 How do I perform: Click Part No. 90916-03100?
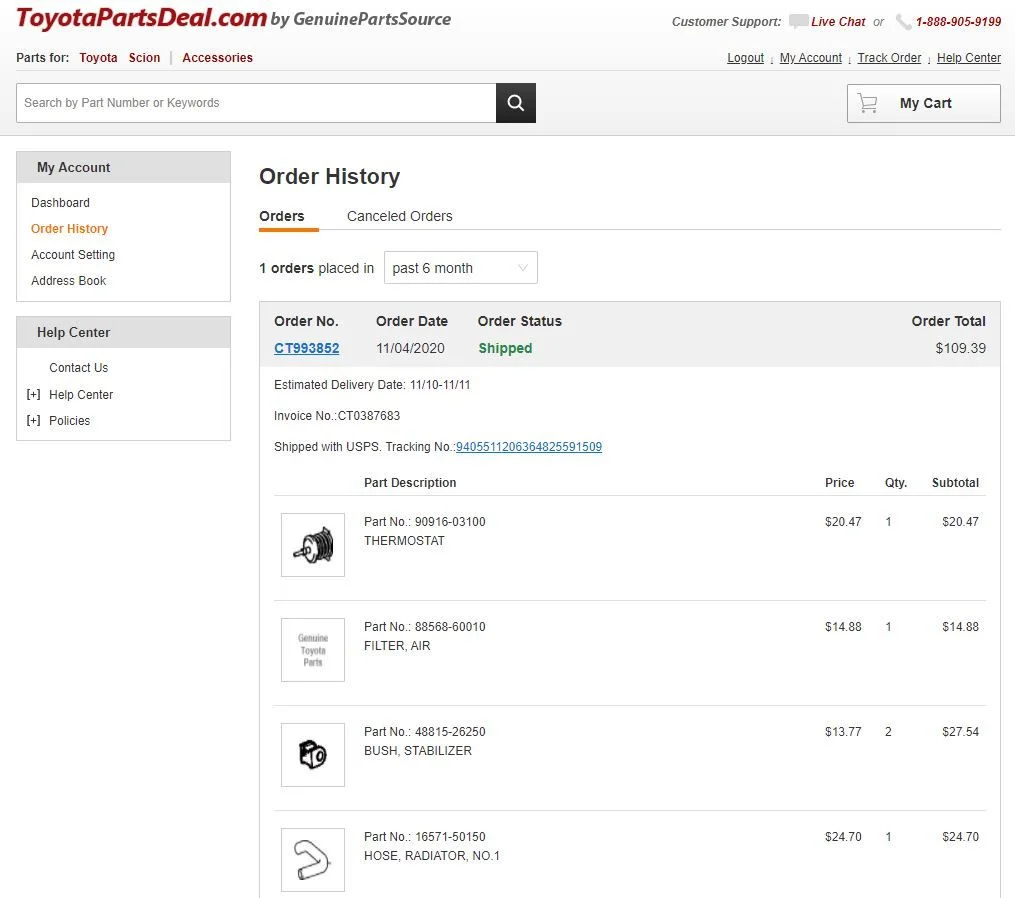(425, 522)
